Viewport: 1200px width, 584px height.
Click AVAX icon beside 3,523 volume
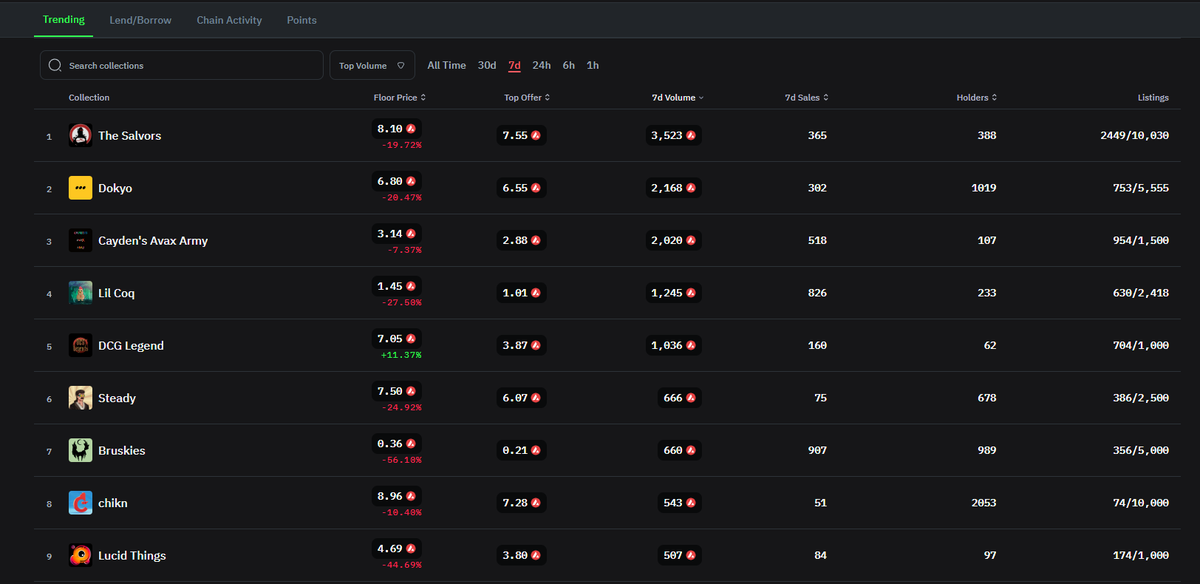coord(691,135)
